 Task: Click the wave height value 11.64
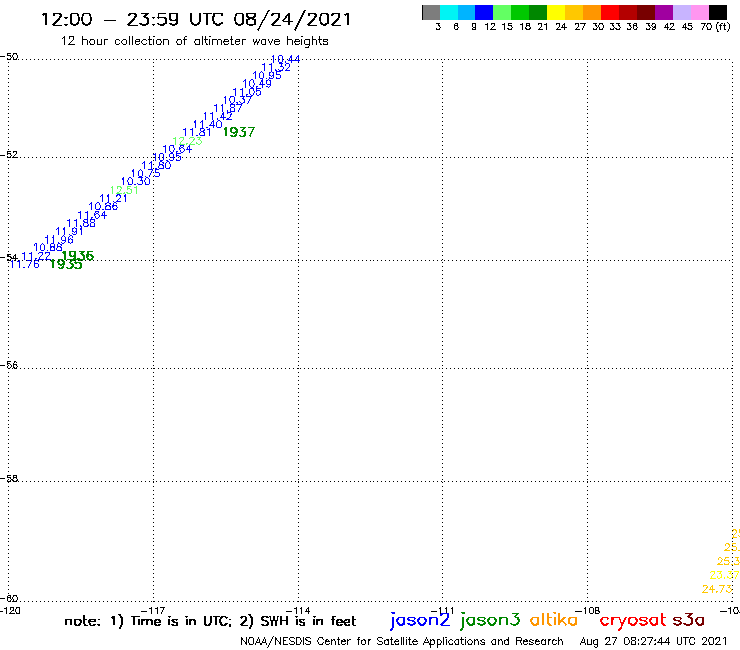pos(92,215)
